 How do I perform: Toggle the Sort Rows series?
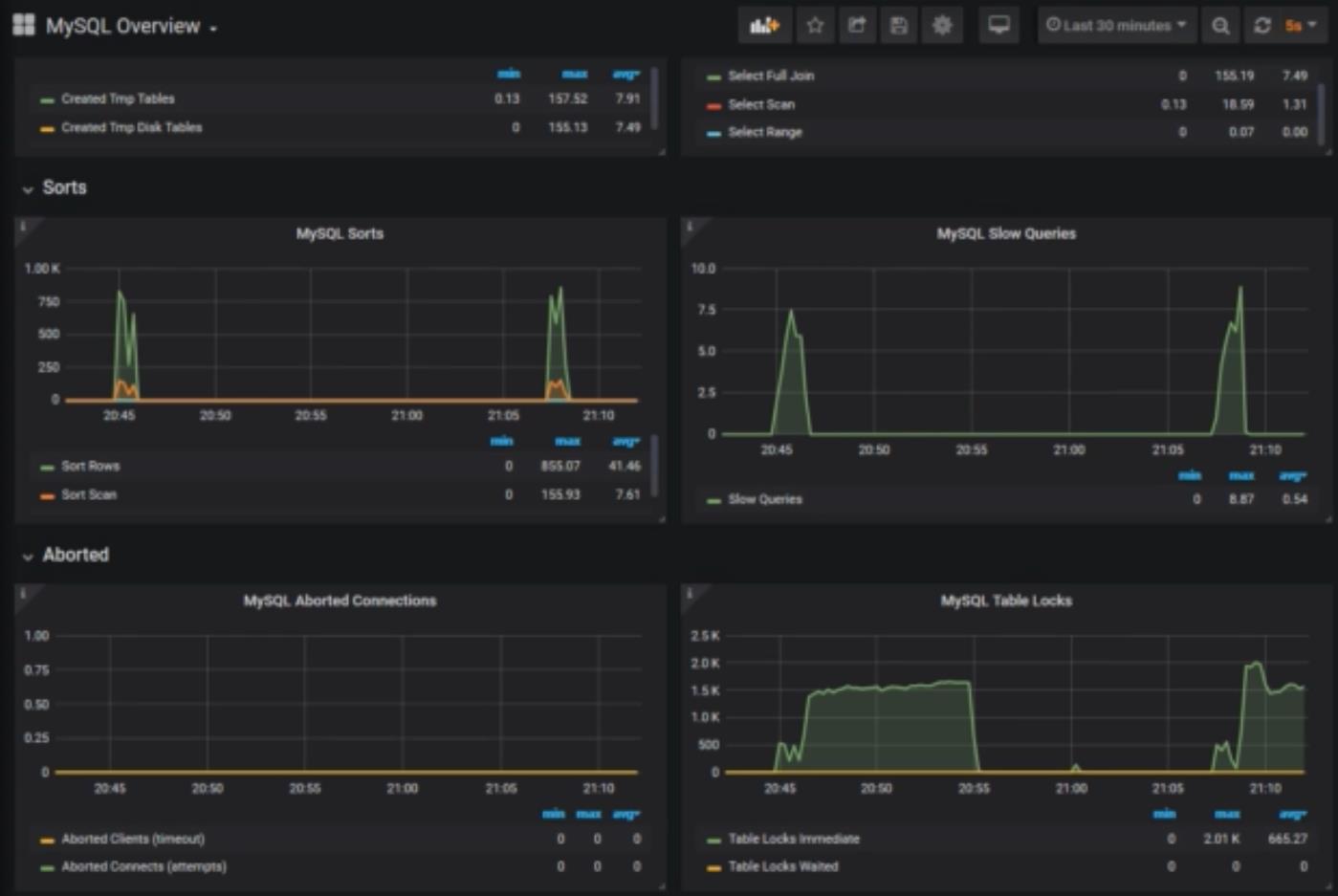90,466
